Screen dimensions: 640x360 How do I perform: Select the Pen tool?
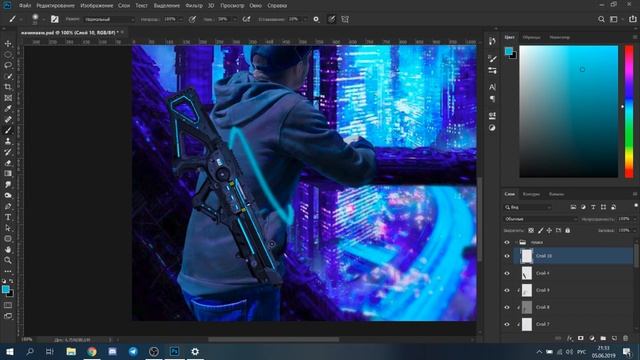click(8, 206)
